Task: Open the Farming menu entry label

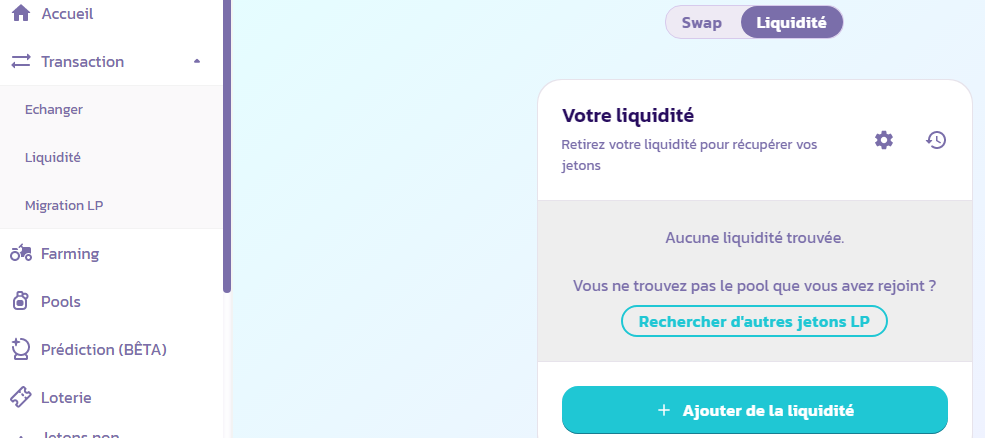Action: click(70, 254)
